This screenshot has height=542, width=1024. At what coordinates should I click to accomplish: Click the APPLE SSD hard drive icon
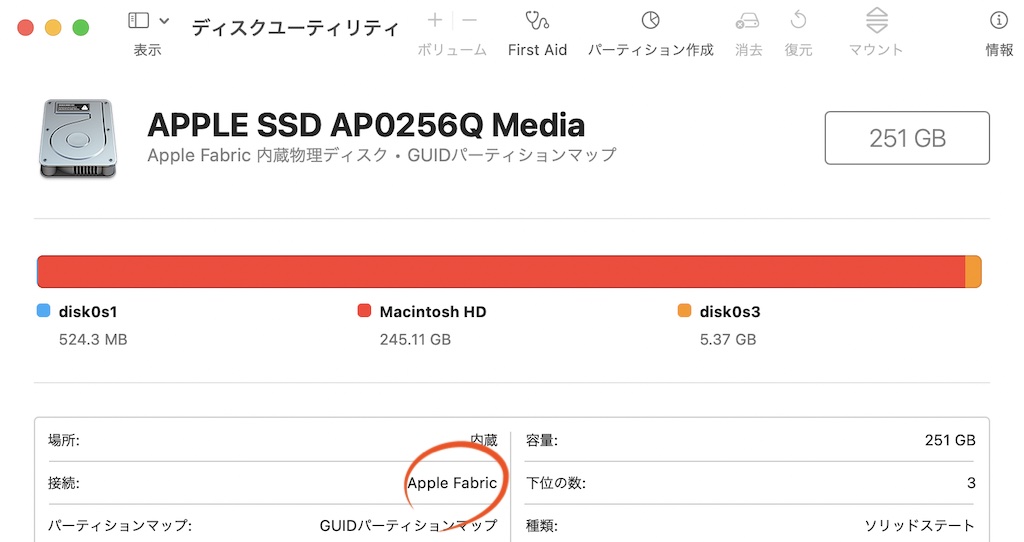pyautogui.click(x=78, y=138)
